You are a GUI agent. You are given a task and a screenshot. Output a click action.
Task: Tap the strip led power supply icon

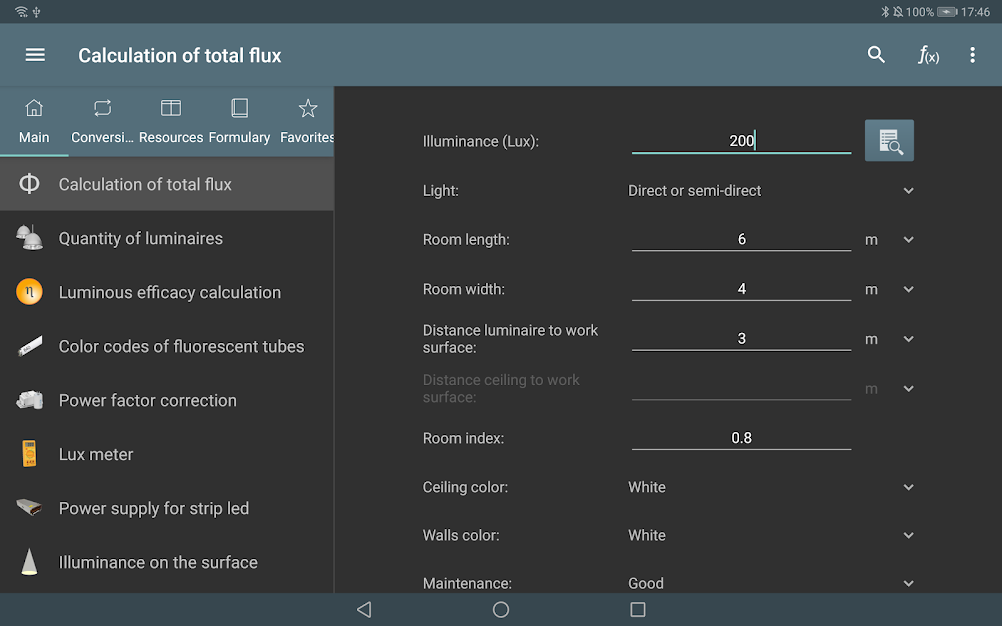click(29, 508)
